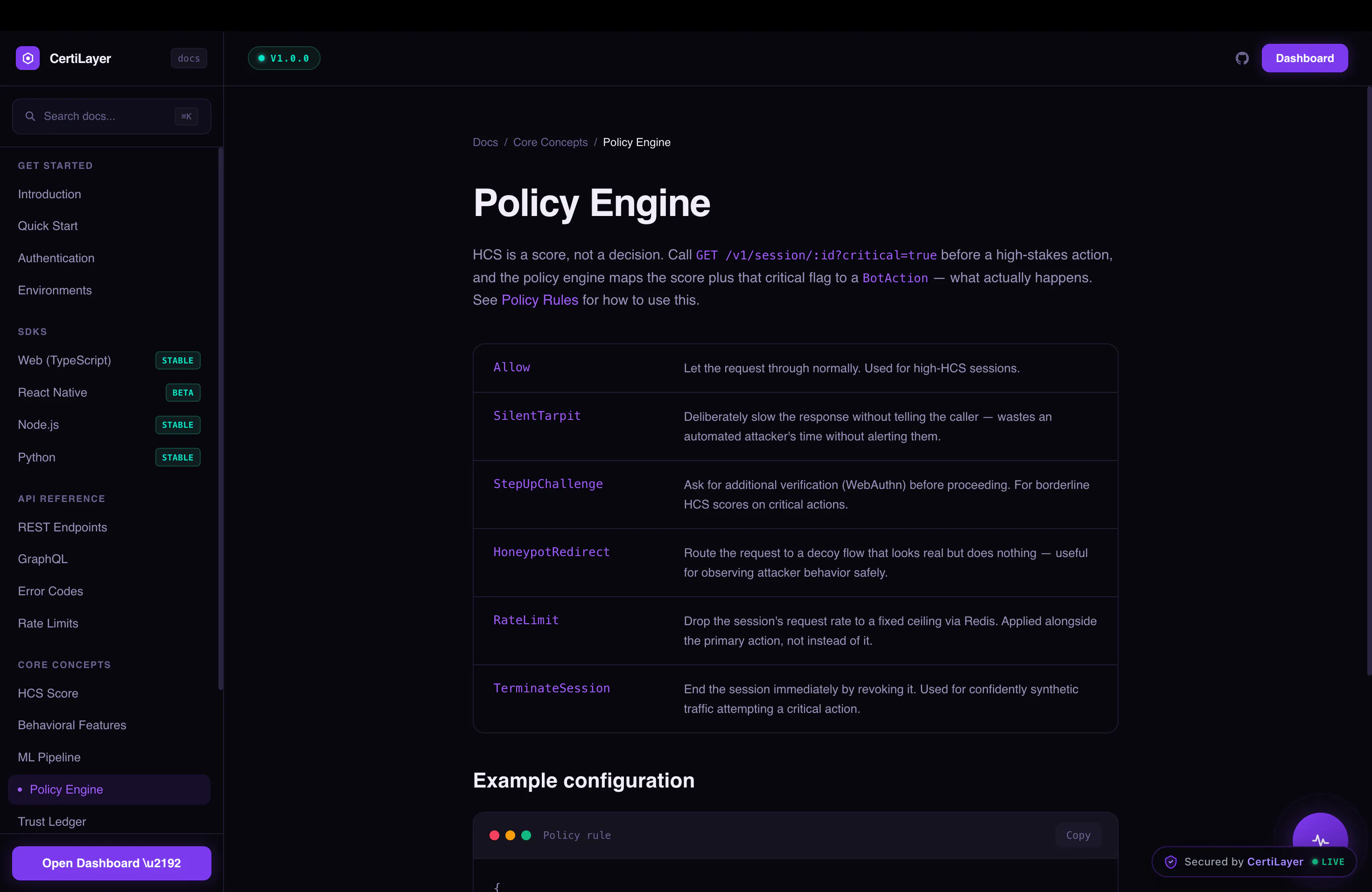1372x892 pixels.
Task: Click the green dot in Policy rule header
Action: 526,836
